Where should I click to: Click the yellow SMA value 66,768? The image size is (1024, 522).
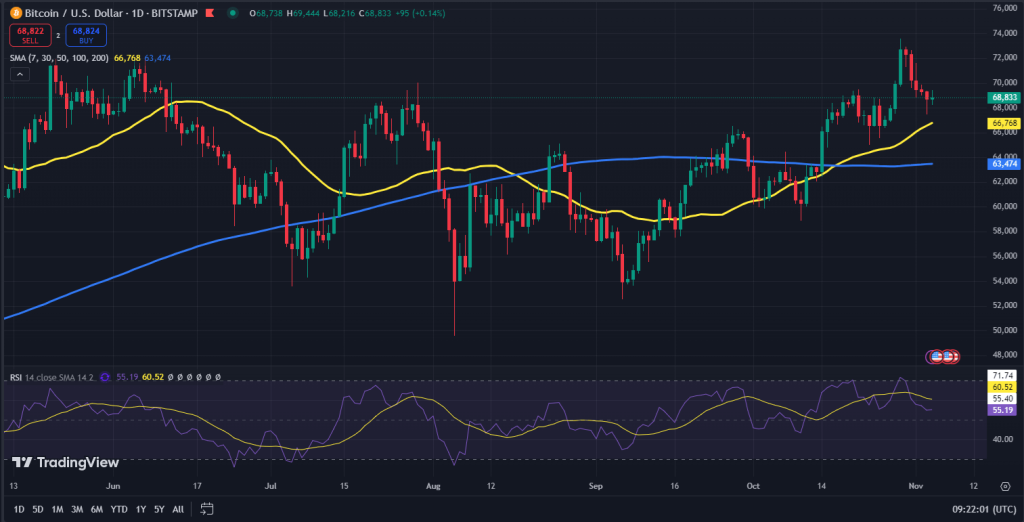(128, 58)
